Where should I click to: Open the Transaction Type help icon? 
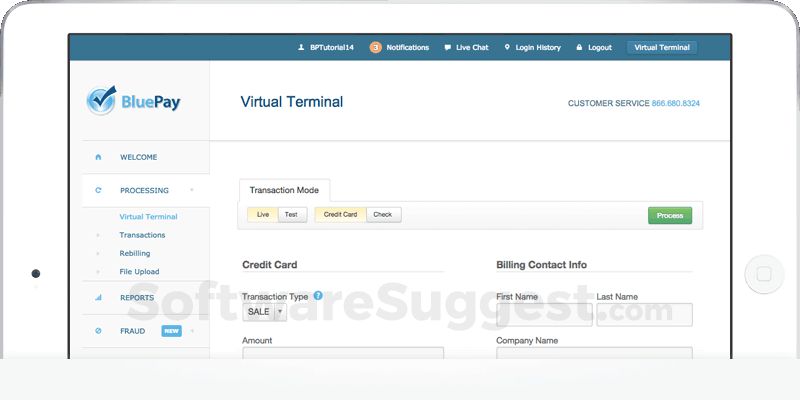click(318, 295)
